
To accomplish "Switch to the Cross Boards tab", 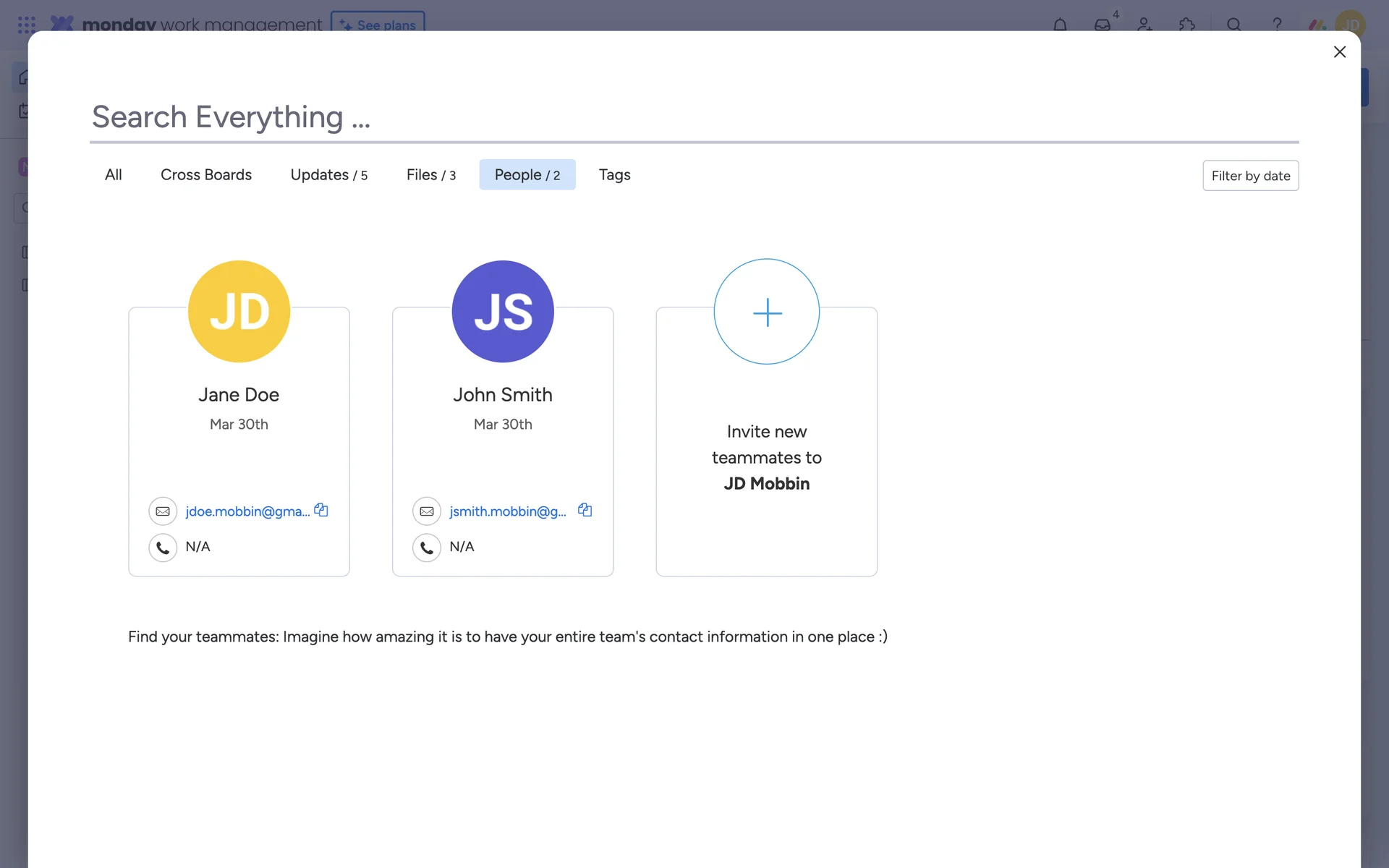I will [206, 175].
